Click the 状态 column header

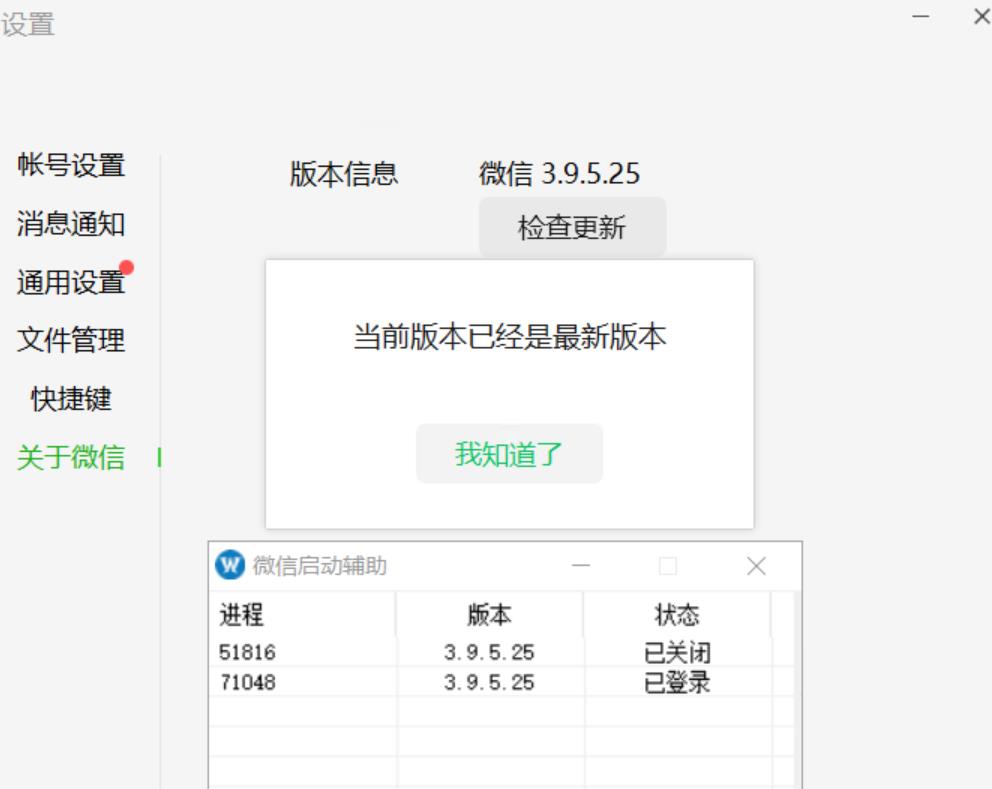coord(677,615)
